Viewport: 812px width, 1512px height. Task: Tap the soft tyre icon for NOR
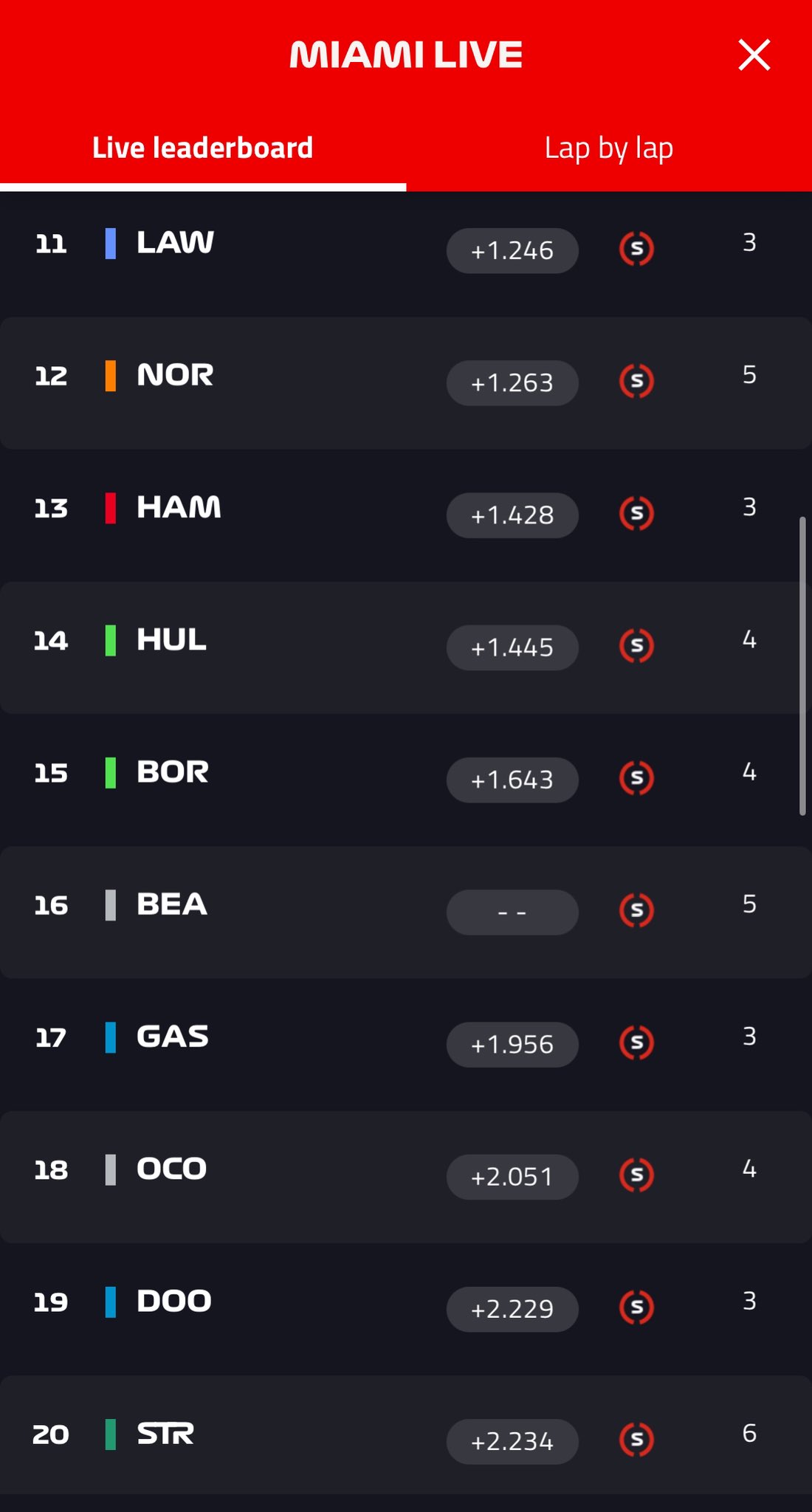point(636,381)
